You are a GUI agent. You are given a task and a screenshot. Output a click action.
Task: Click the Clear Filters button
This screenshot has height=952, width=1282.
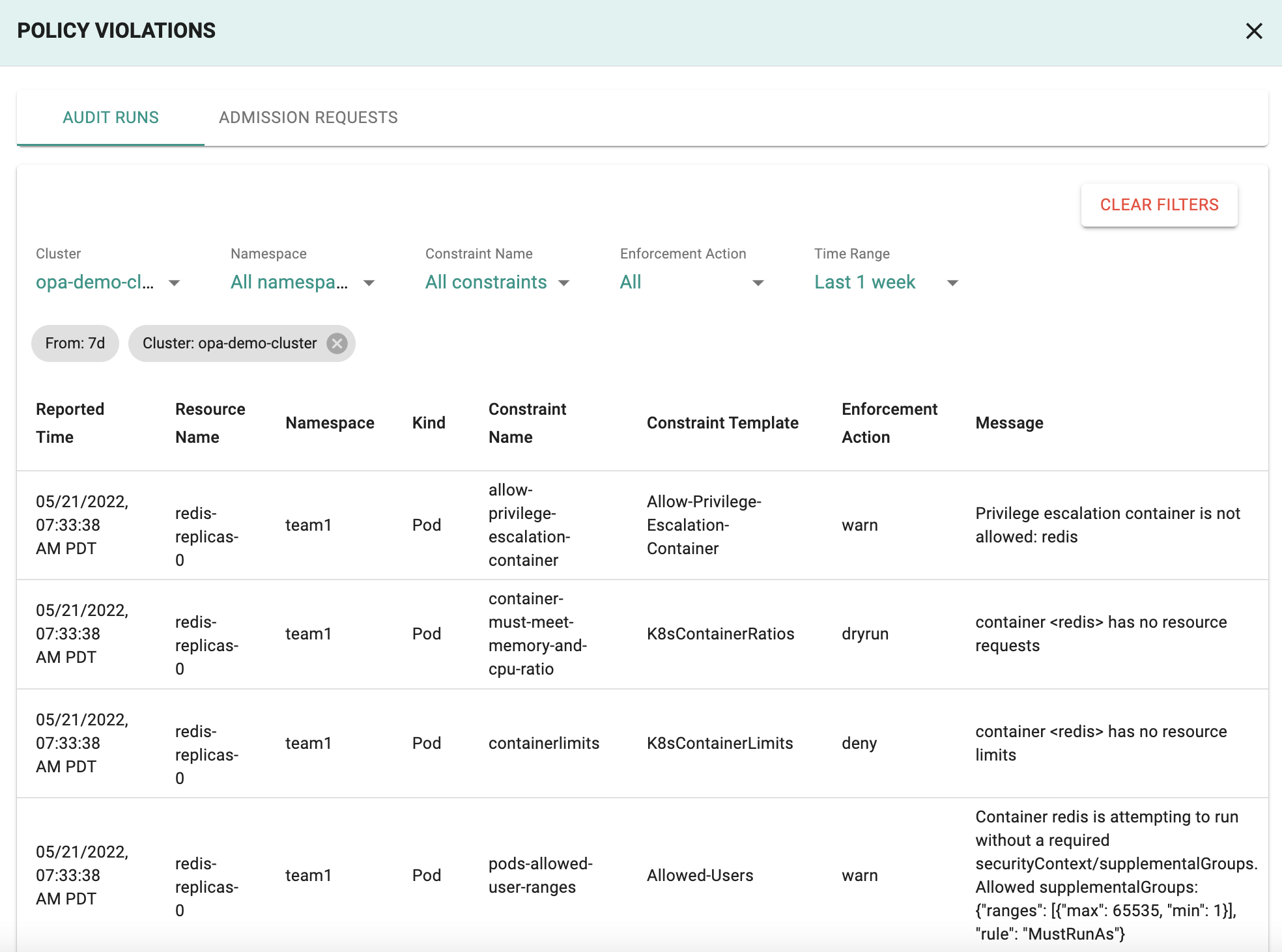pyautogui.click(x=1159, y=205)
